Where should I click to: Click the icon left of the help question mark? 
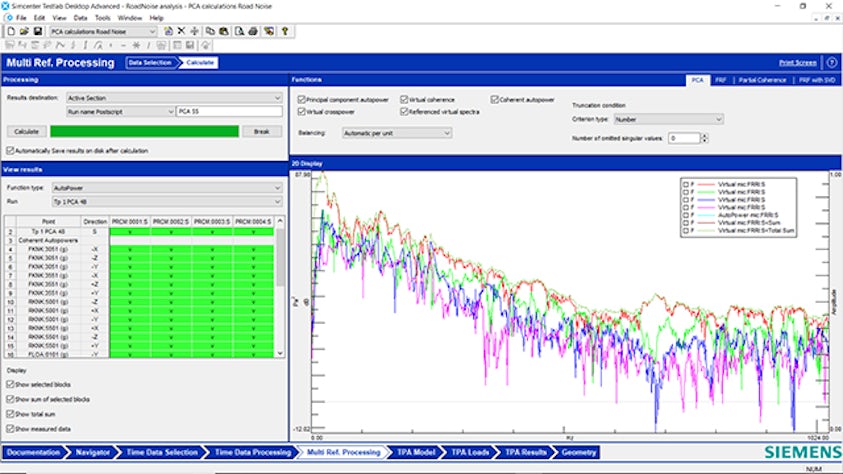pyautogui.click(x=269, y=32)
